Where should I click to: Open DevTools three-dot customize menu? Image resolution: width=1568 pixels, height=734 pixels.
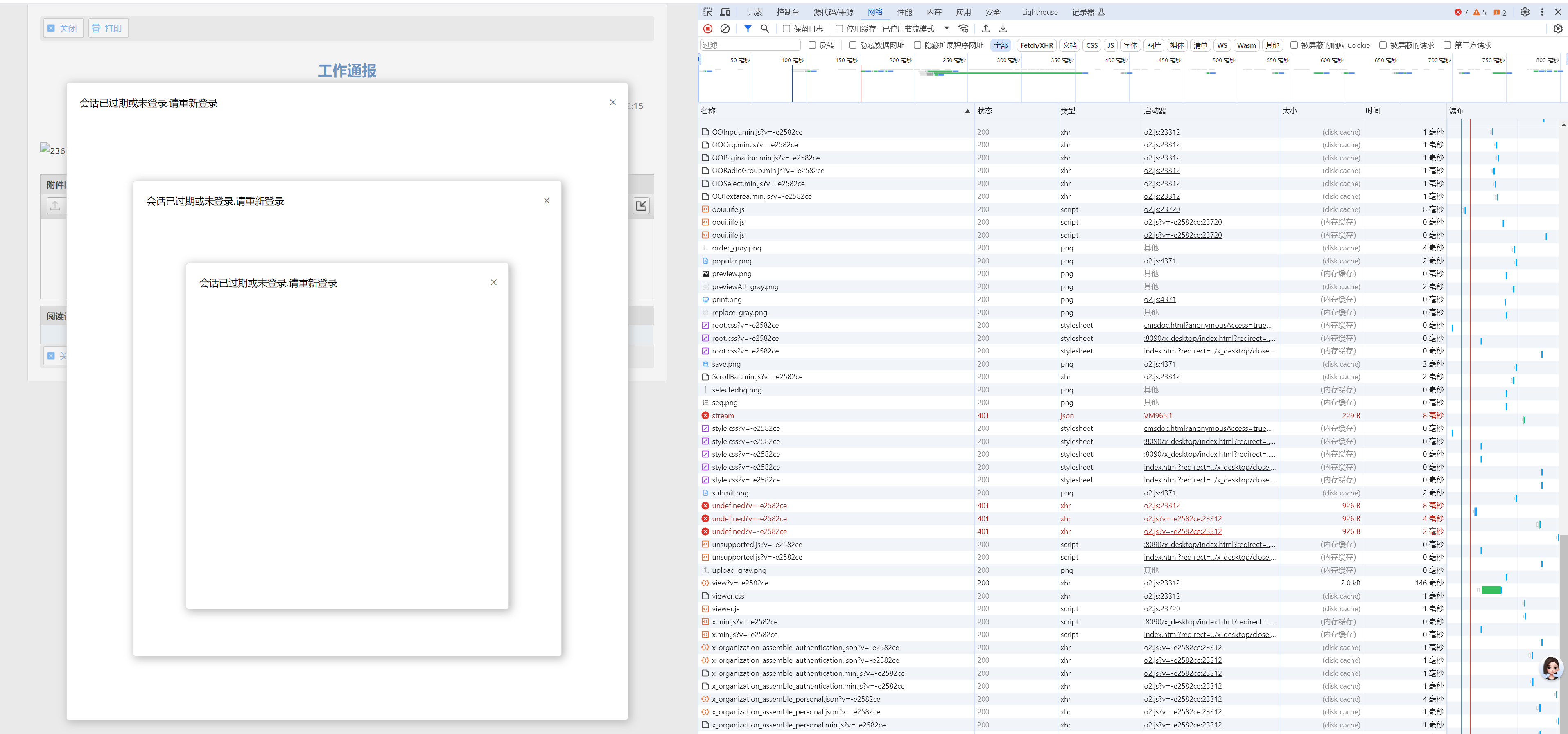(1542, 12)
